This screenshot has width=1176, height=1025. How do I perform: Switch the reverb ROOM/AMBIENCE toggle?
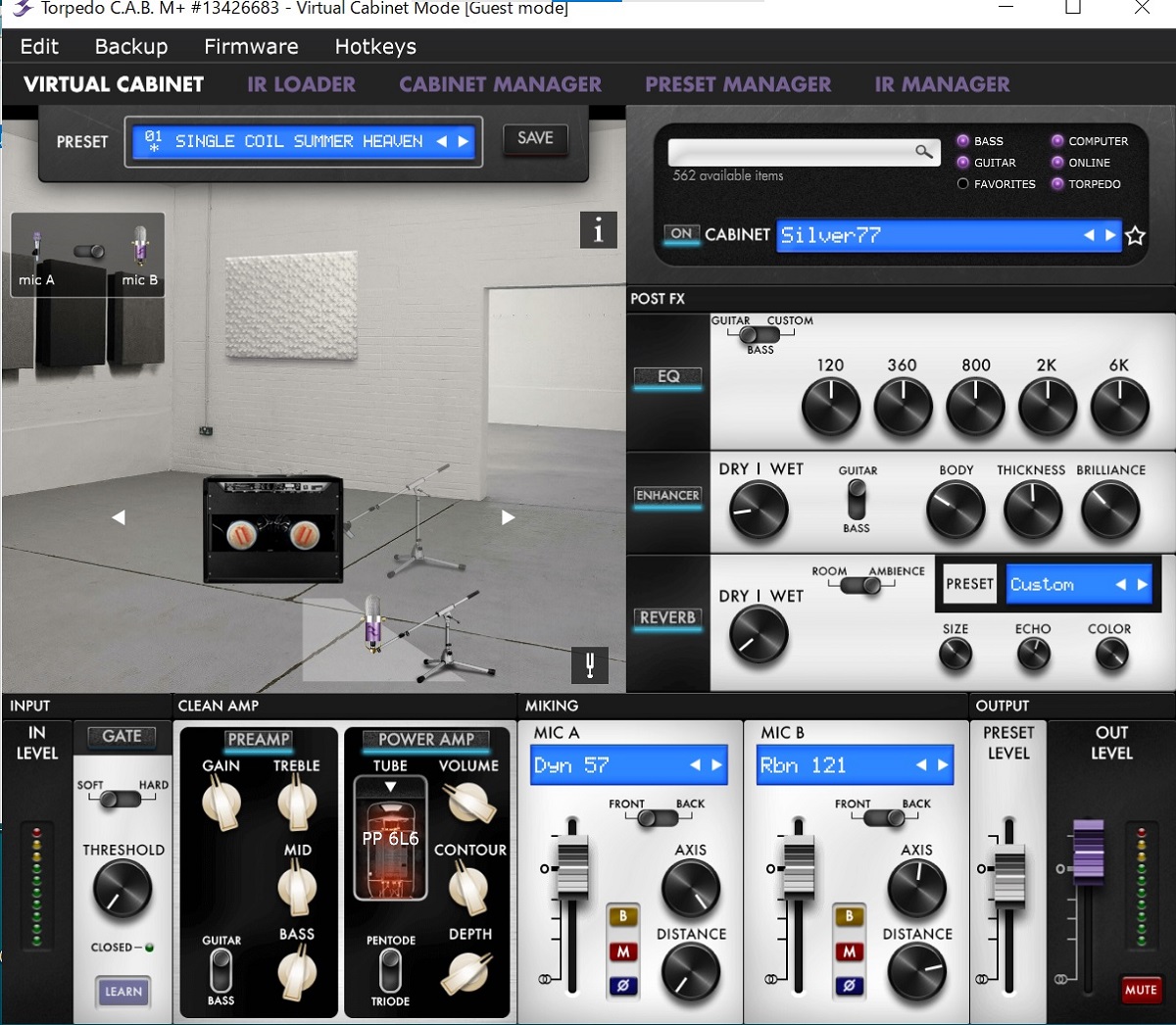[861, 586]
